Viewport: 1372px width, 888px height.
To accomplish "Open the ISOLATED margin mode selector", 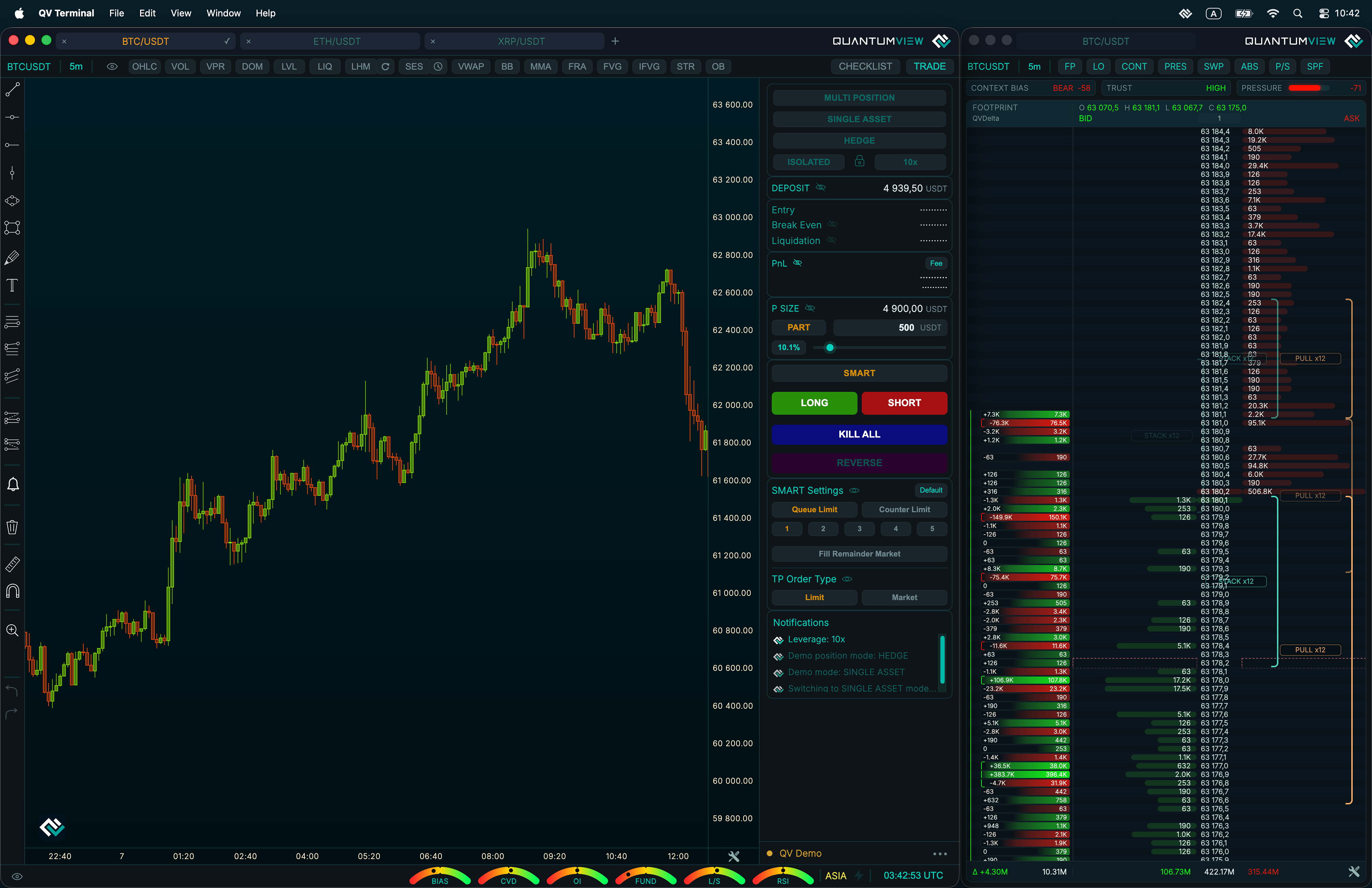I will coord(808,162).
